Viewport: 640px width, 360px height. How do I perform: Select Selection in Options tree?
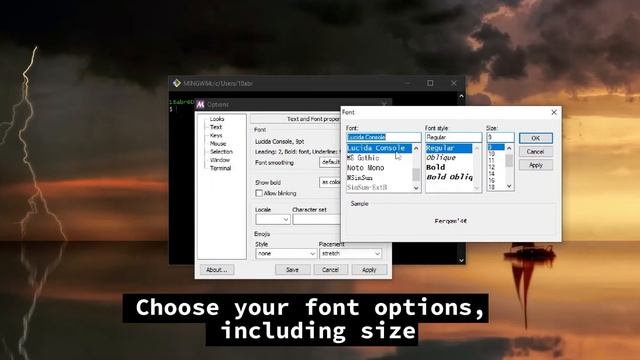pos(221,152)
